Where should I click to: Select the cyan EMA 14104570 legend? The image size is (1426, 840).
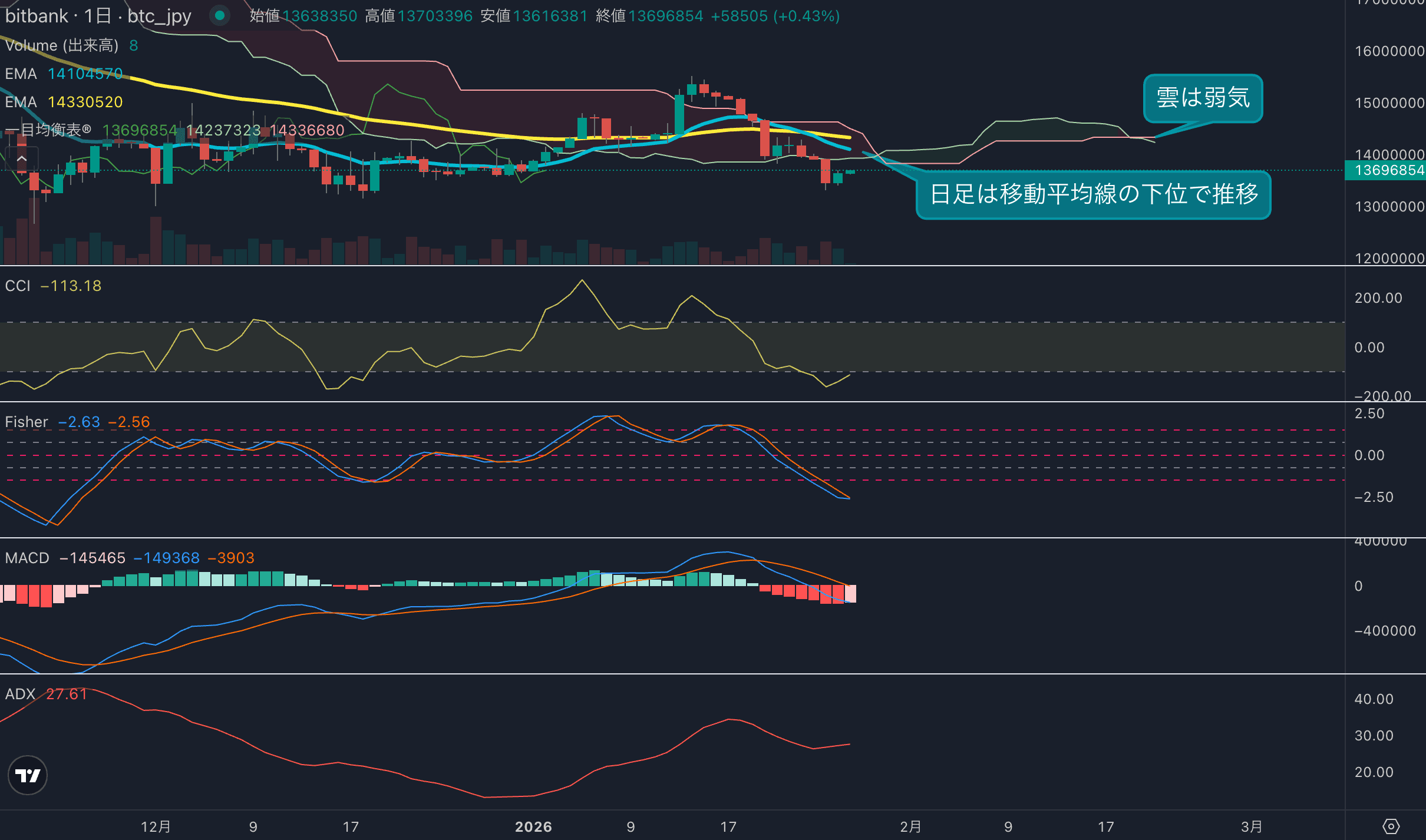[64, 74]
